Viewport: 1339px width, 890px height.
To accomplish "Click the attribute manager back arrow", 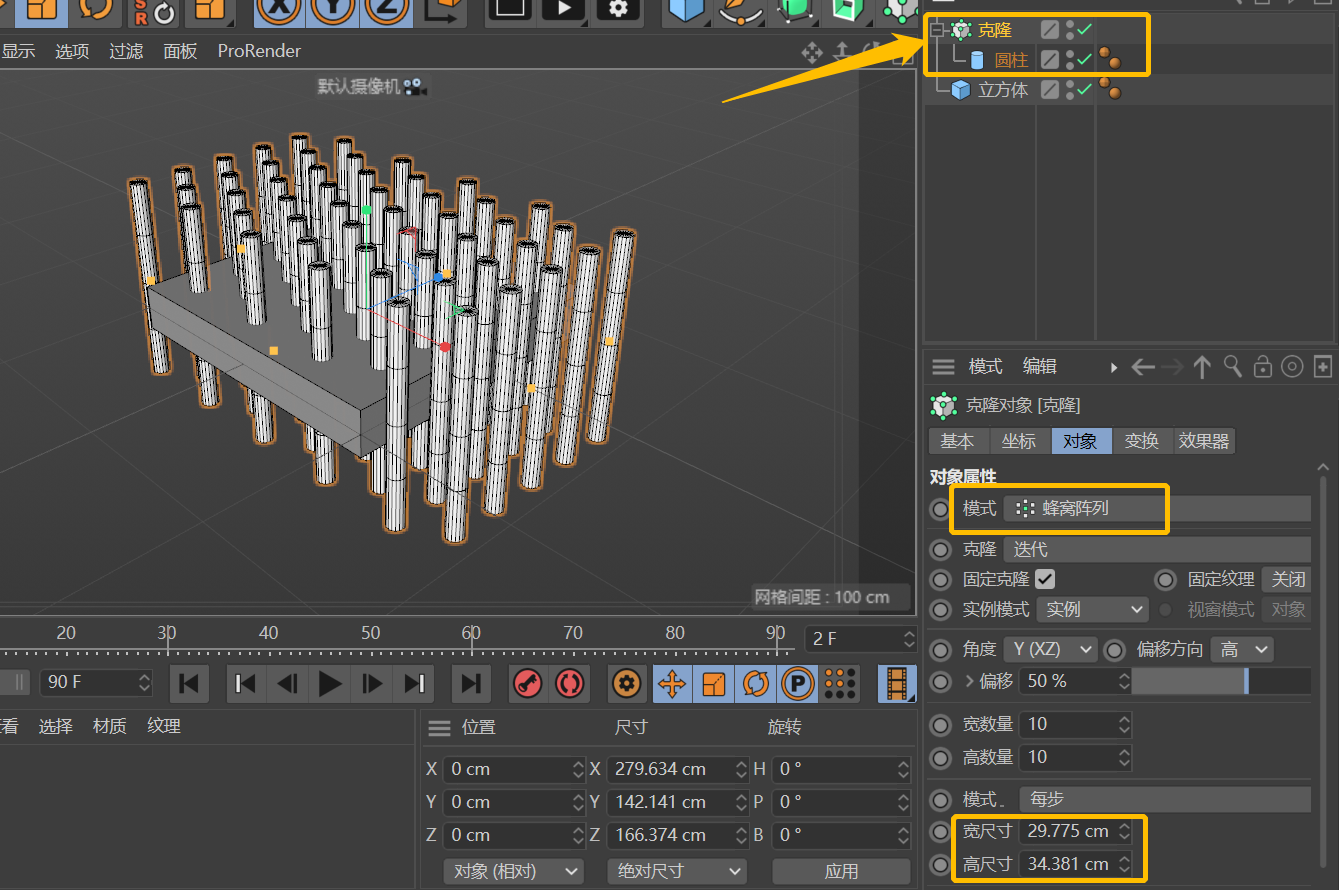I will pyautogui.click(x=1143, y=367).
